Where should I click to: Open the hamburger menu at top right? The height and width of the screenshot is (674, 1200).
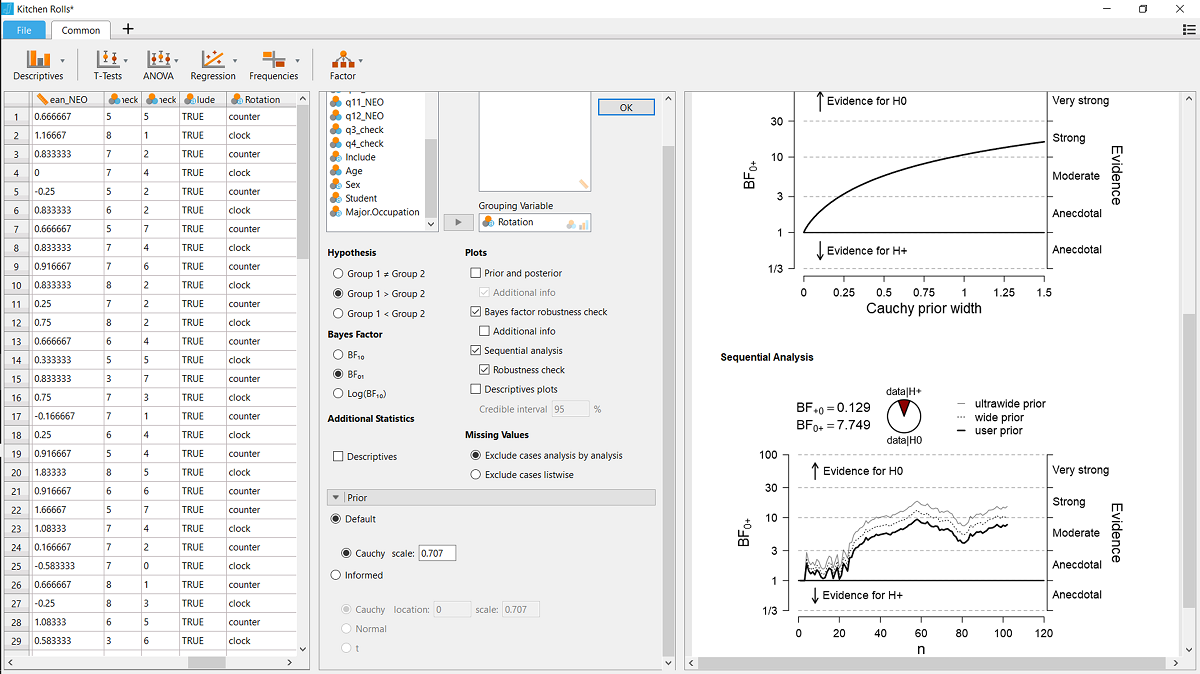click(x=1187, y=30)
